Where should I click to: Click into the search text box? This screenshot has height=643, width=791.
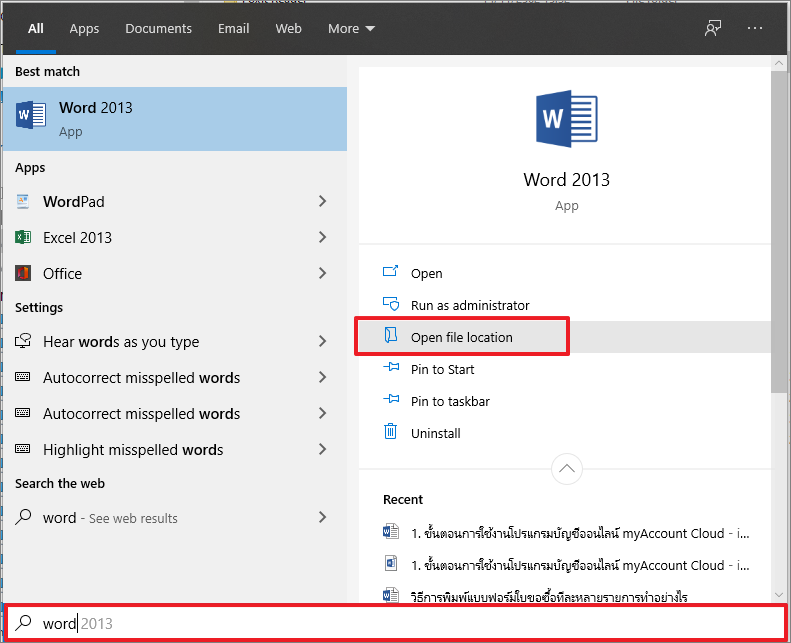(396, 623)
